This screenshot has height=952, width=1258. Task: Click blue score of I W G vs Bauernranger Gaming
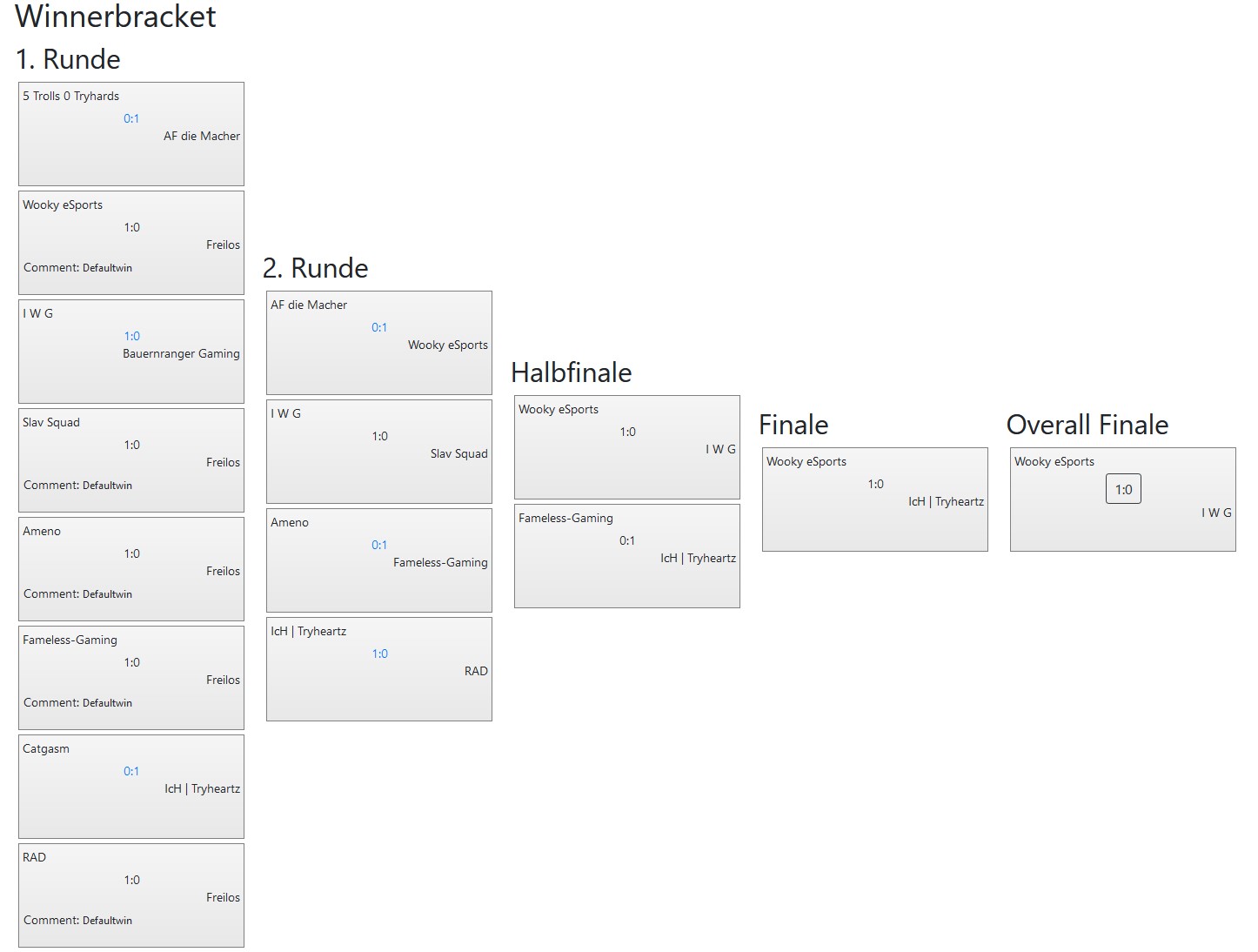click(131, 336)
